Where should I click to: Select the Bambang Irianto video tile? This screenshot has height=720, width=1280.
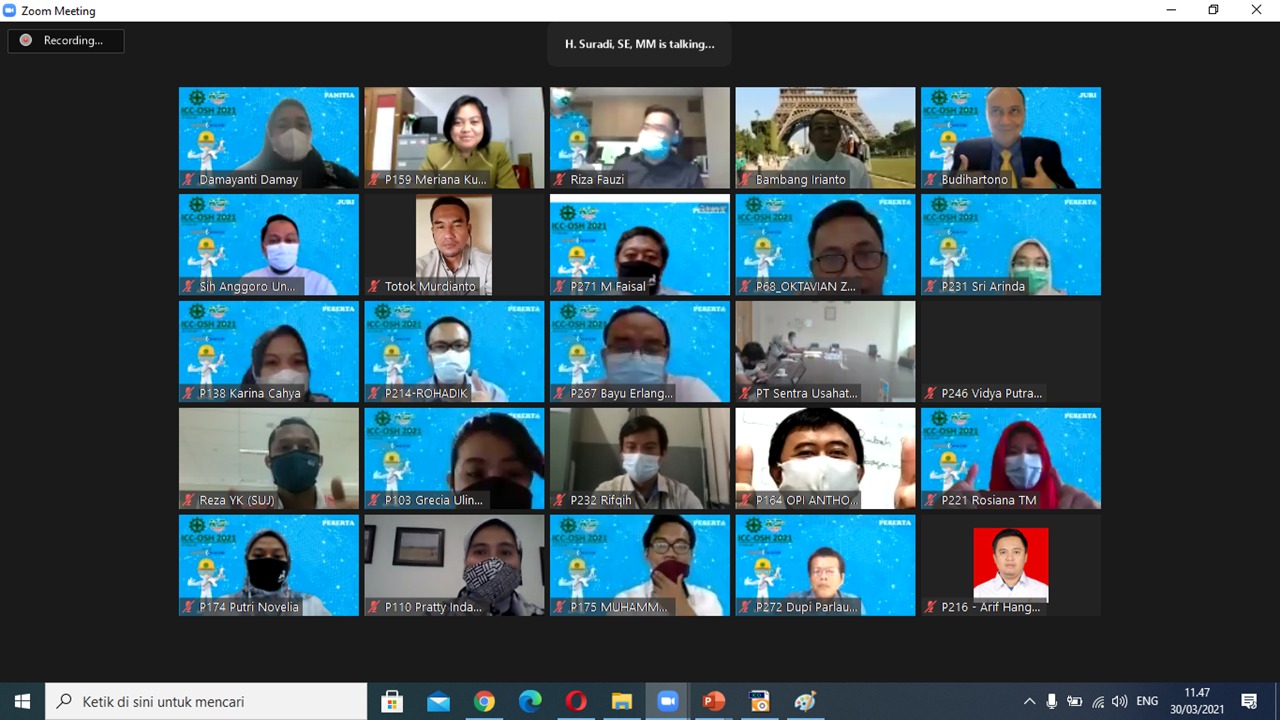825,137
